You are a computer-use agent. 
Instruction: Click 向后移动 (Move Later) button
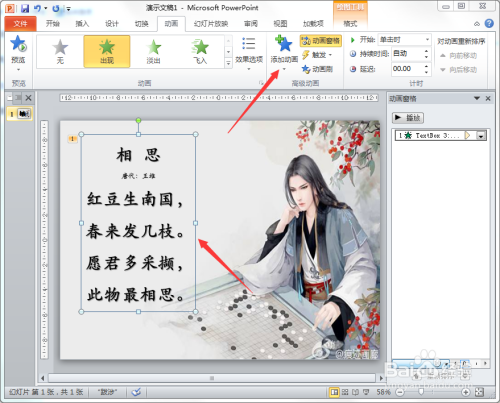458,70
